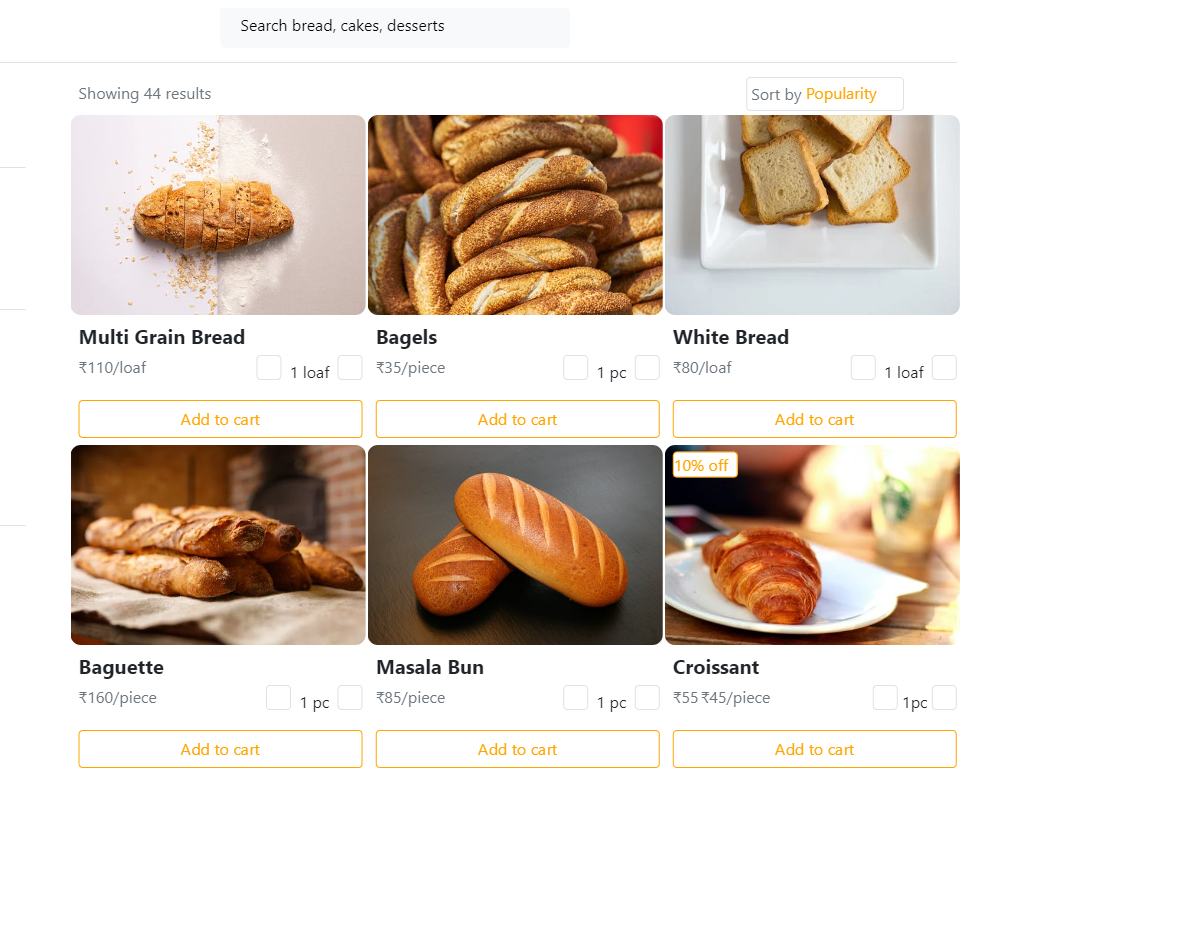1200x952 pixels.
Task: Add Multi Grain Bread to cart
Action: click(220, 419)
